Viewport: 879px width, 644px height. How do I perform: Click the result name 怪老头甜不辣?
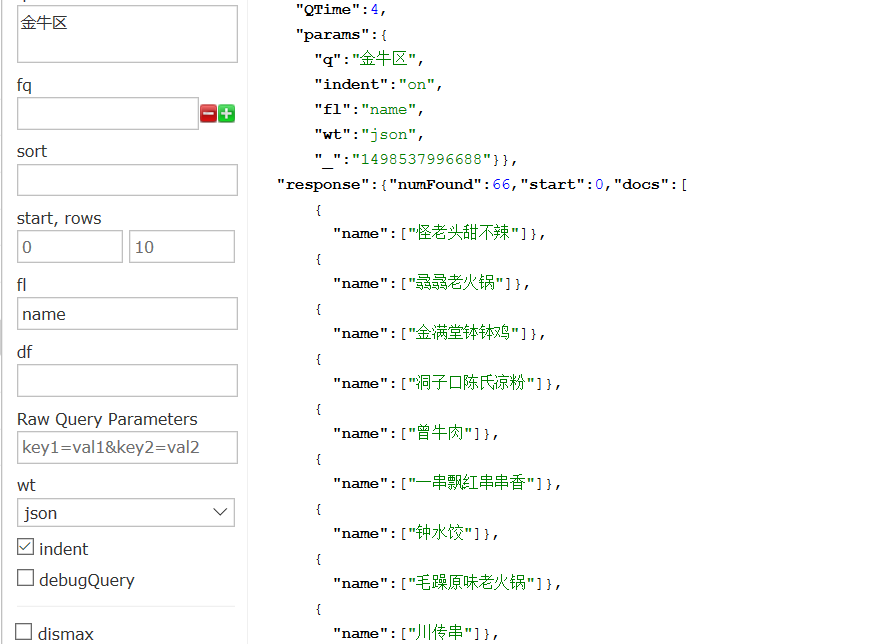(x=463, y=233)
